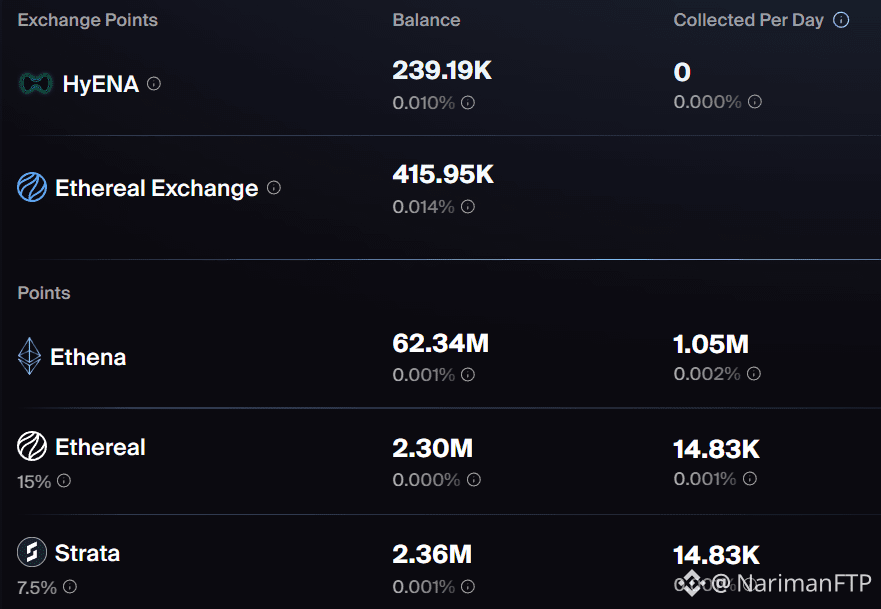Click the 2.30M Ethereal balance
Screen dimensions: 881x609
[x=433, y=448]
